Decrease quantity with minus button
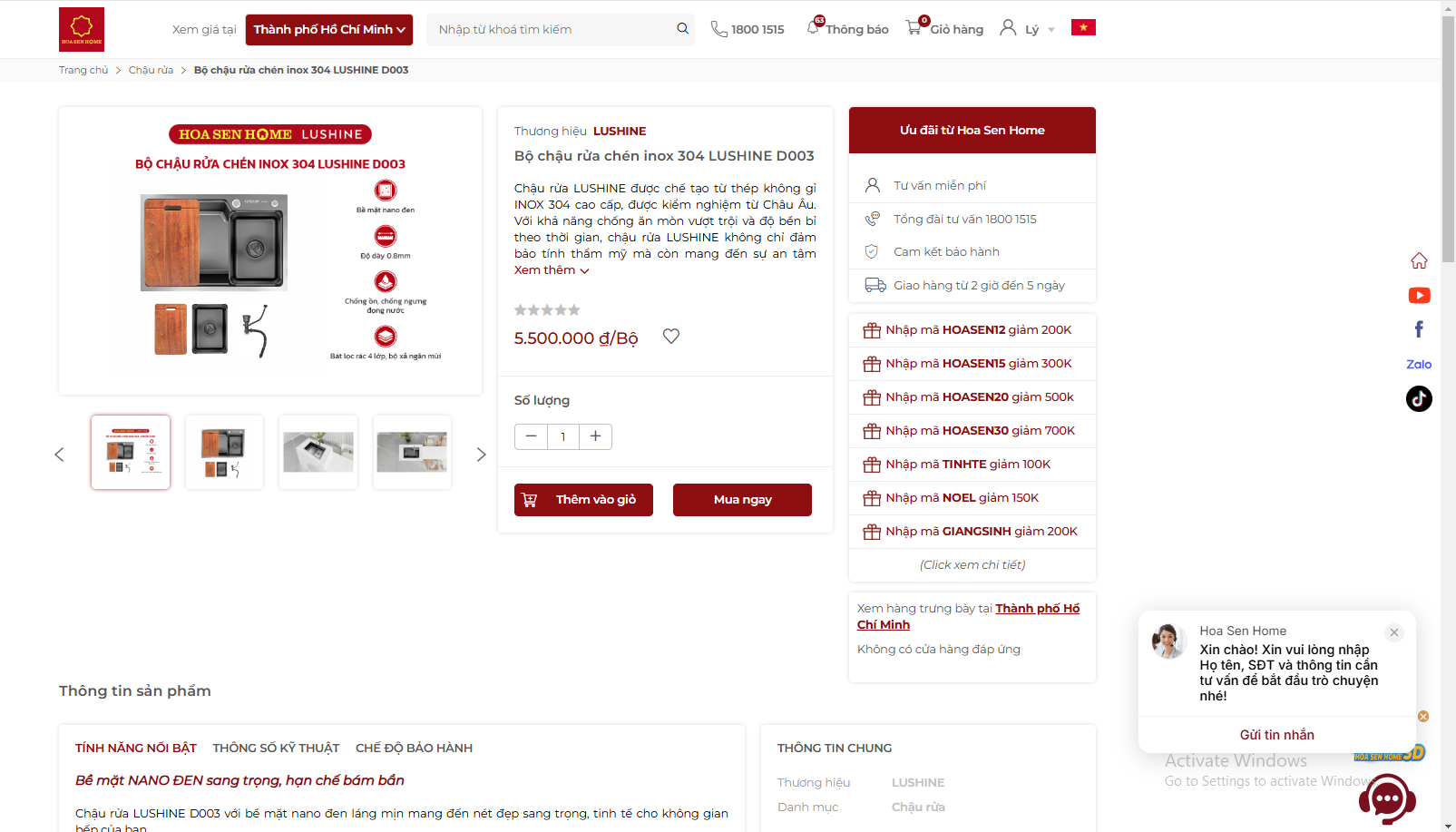The width and height of the screenshot is (1456, 832). [531, 436]
